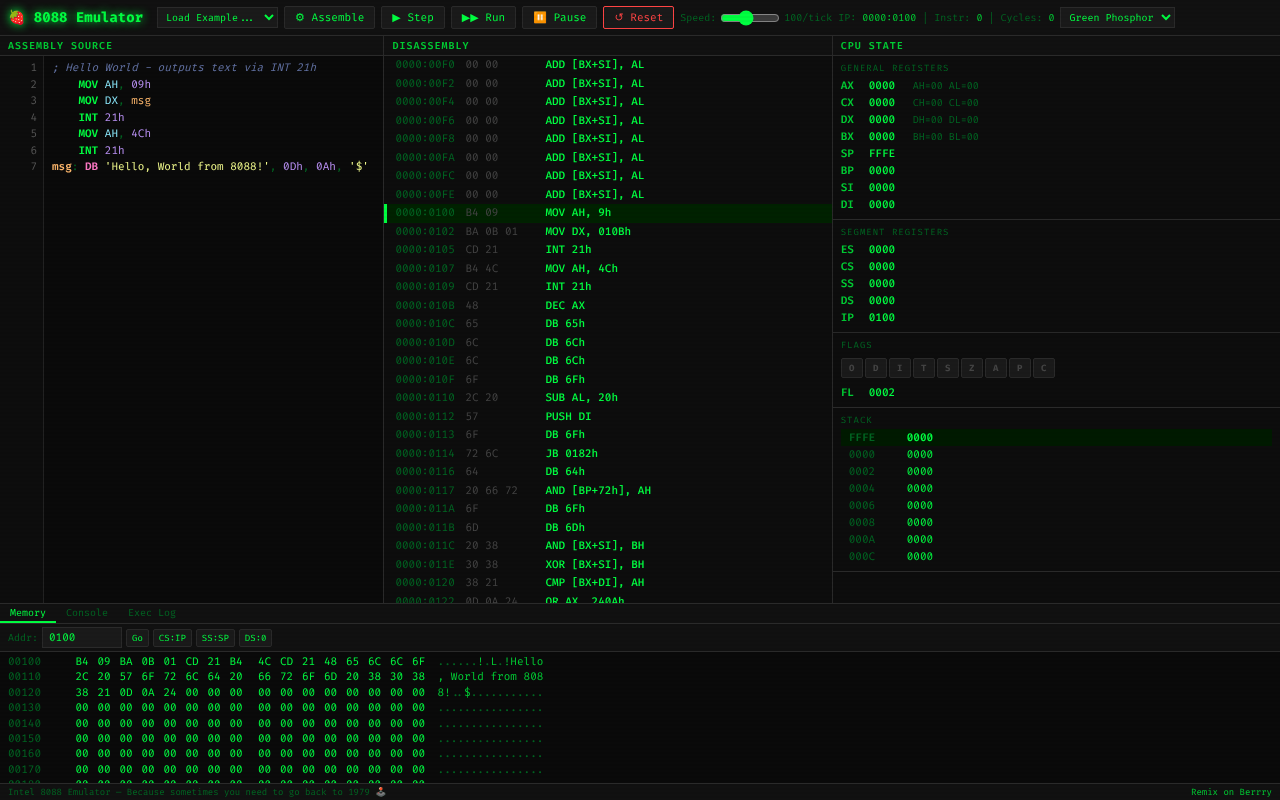The image size is (1280, 800).
Task: Select disassembly line JB 0182h
Action: click(x=608, y=454)
